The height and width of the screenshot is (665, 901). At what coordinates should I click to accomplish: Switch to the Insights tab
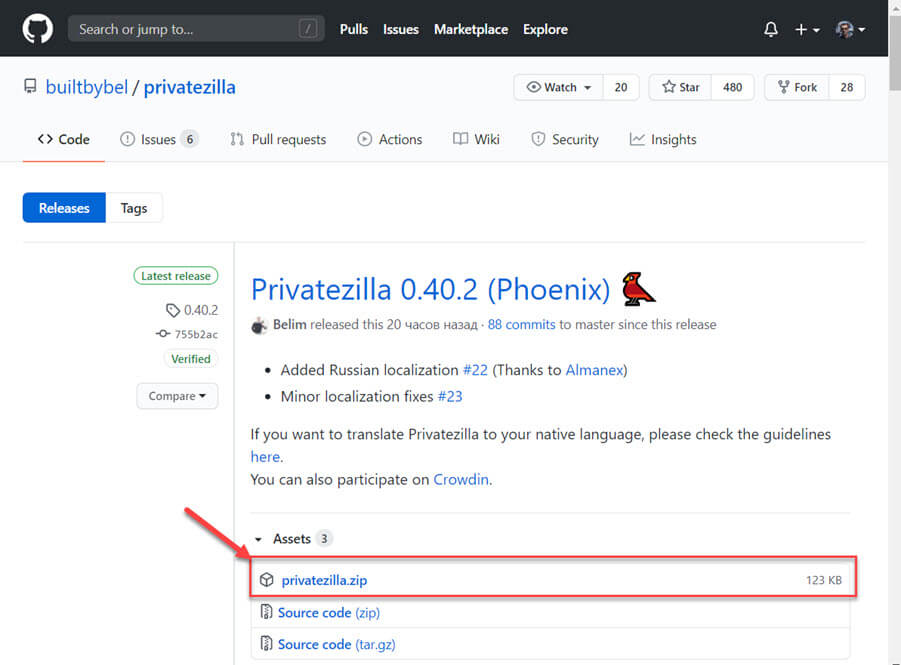tap(663, 140)
